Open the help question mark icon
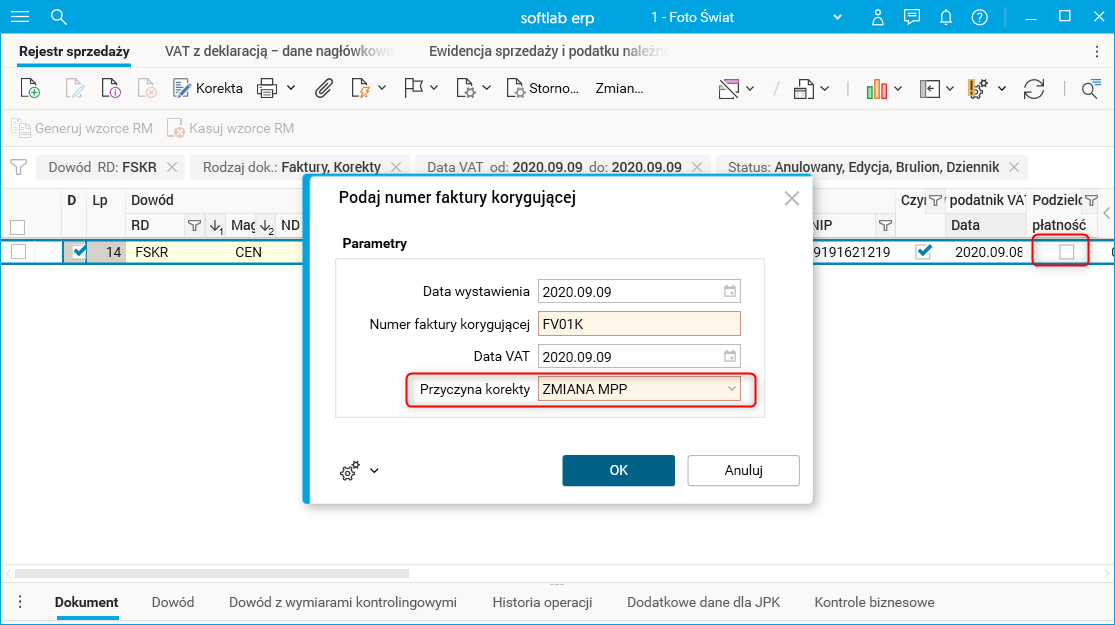The height and width of the screenshot is (625, 1115). point(980,17)
